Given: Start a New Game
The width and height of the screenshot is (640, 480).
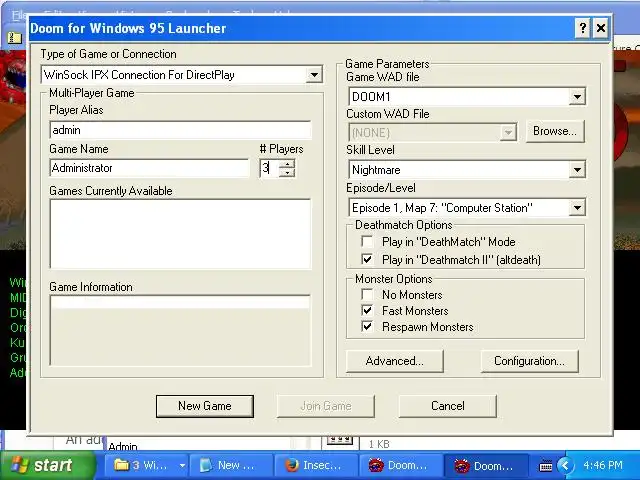Looking at the screenshot, I should tap(204, 406).
